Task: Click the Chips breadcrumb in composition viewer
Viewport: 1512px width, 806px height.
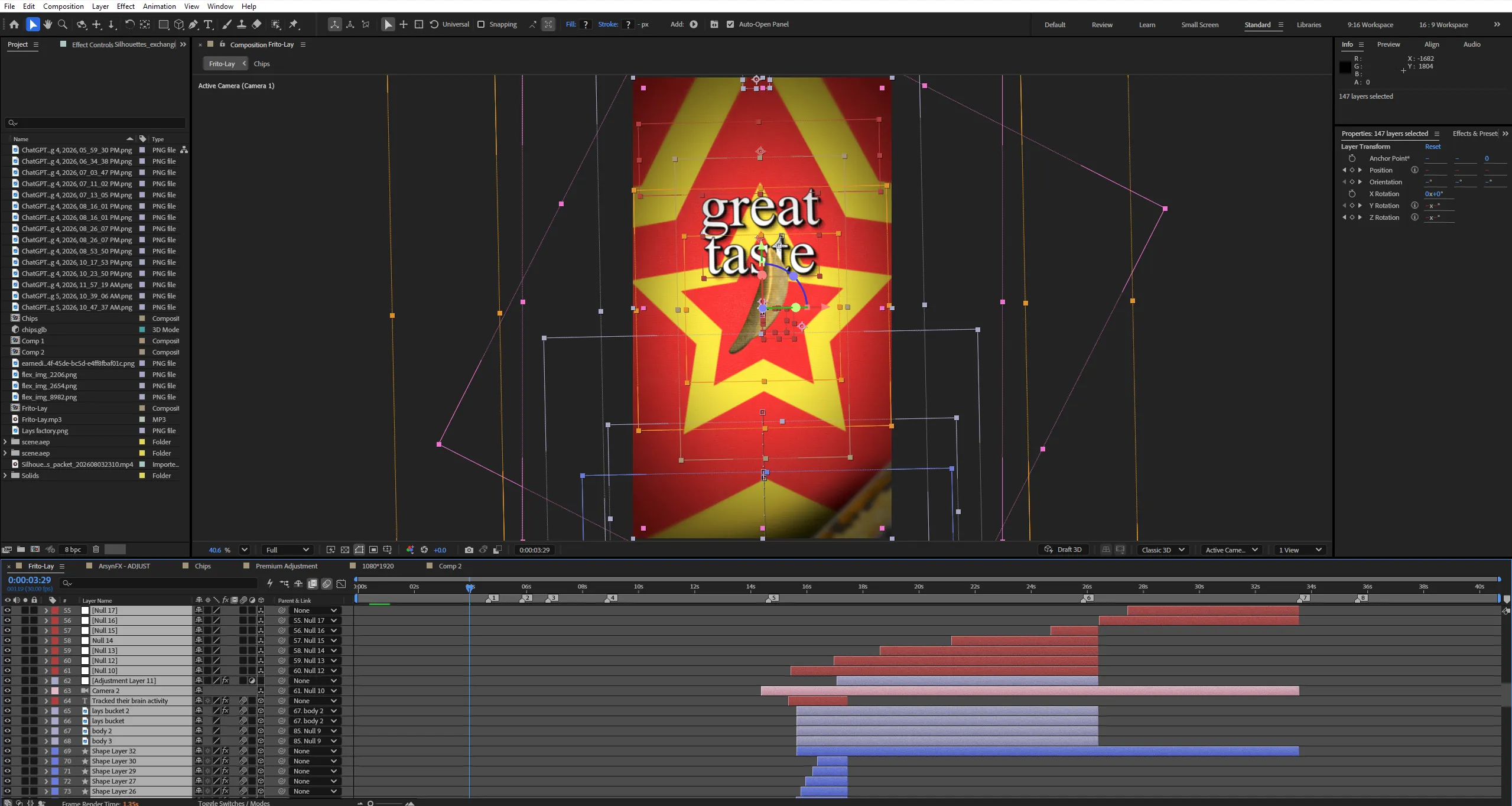Action: (x=262, y=64)
